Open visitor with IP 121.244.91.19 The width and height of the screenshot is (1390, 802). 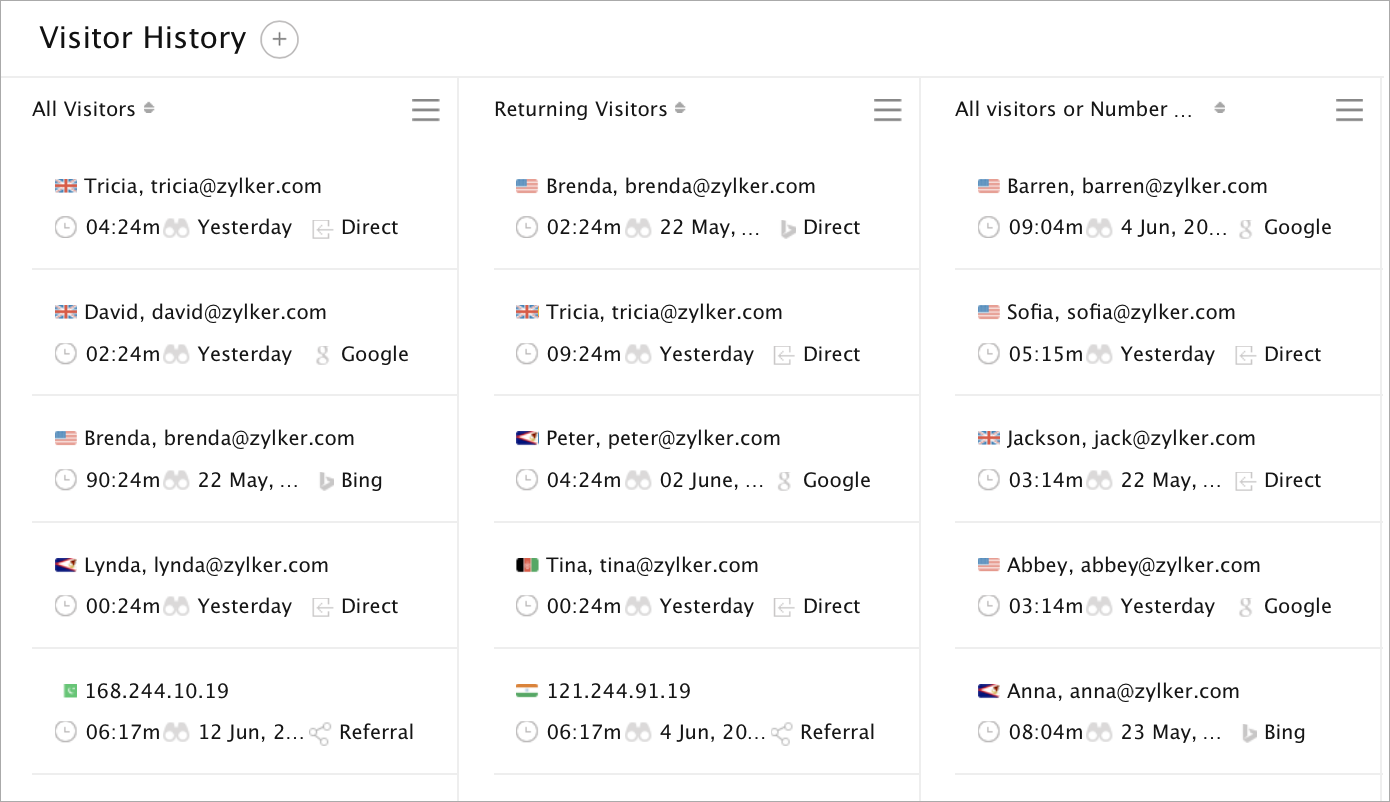pos(618,691)
